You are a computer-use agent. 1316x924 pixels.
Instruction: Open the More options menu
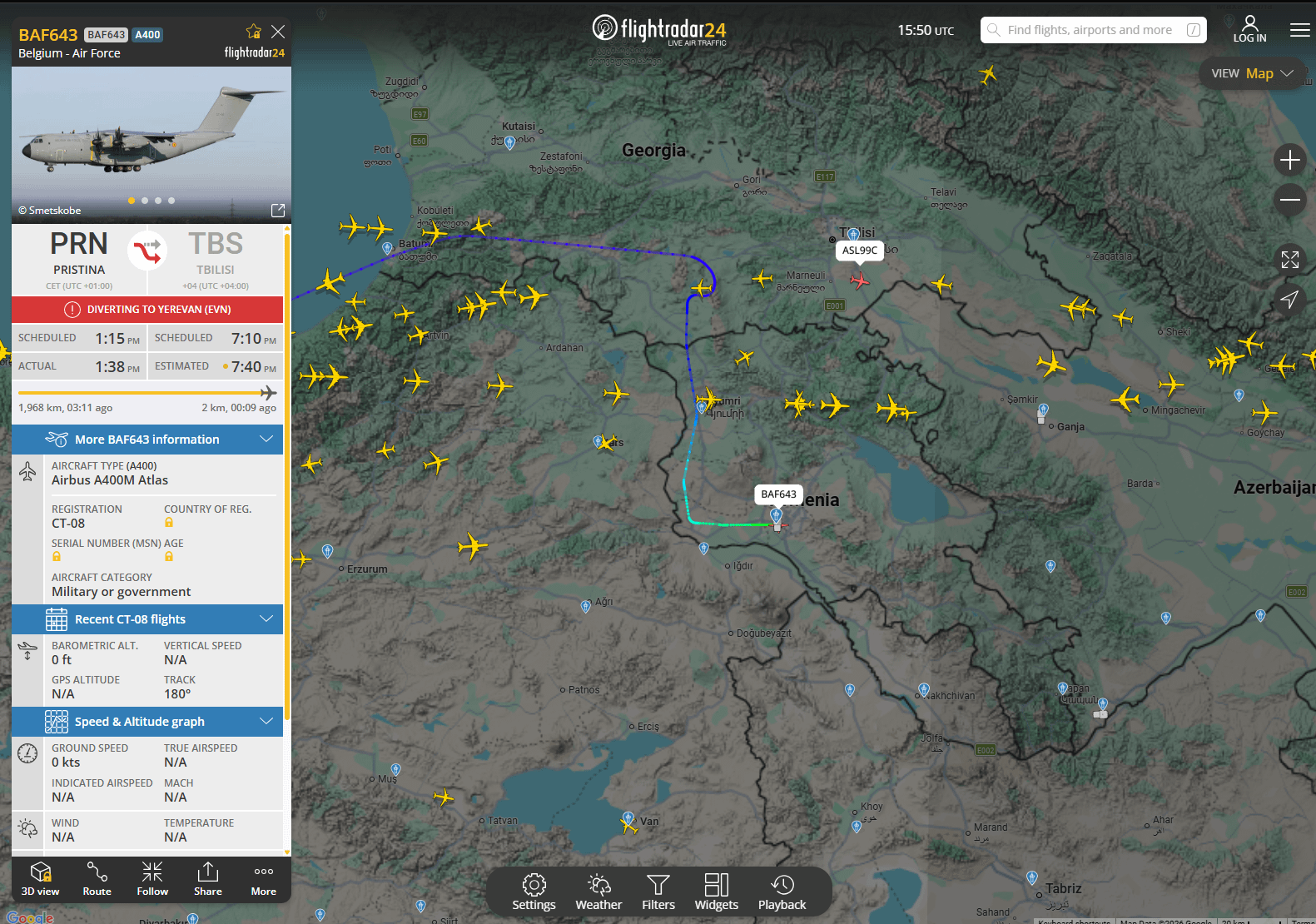[x=263, y=879]
